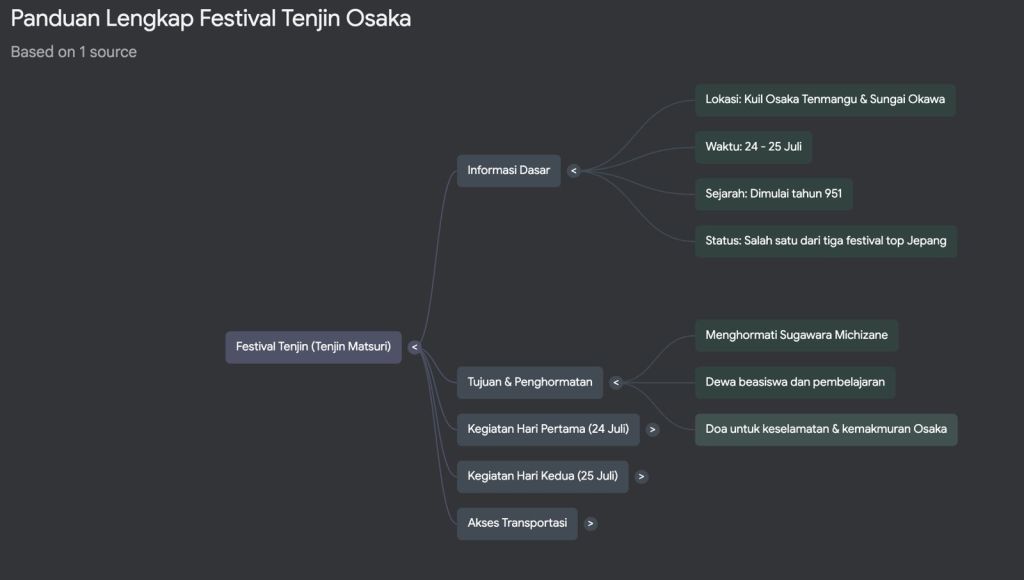Collapse the Tujuan & Penghormatan chevron

(x=616, y=382)
